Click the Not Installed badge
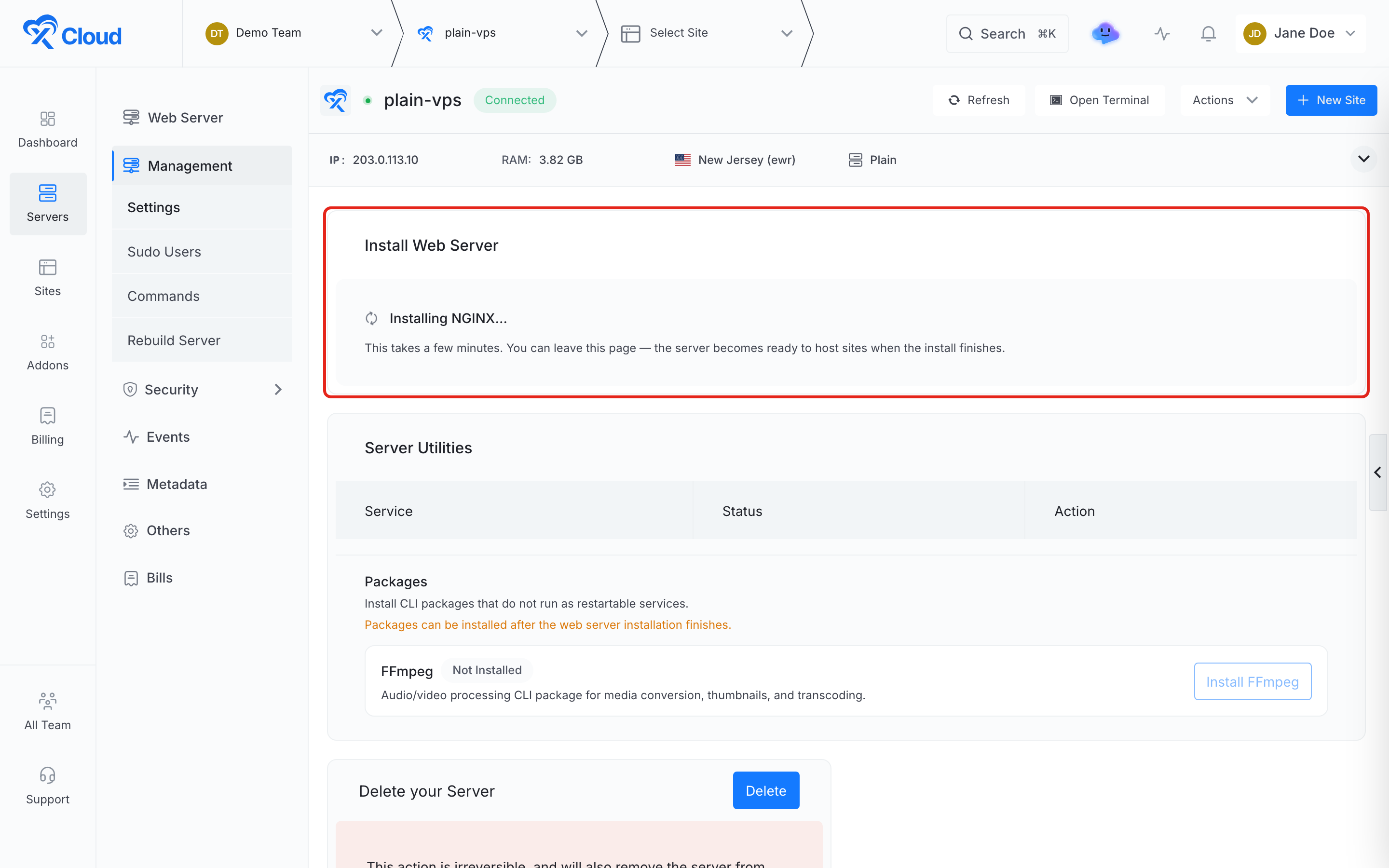Screen dimensions: 1389x868 coord(487,670)
